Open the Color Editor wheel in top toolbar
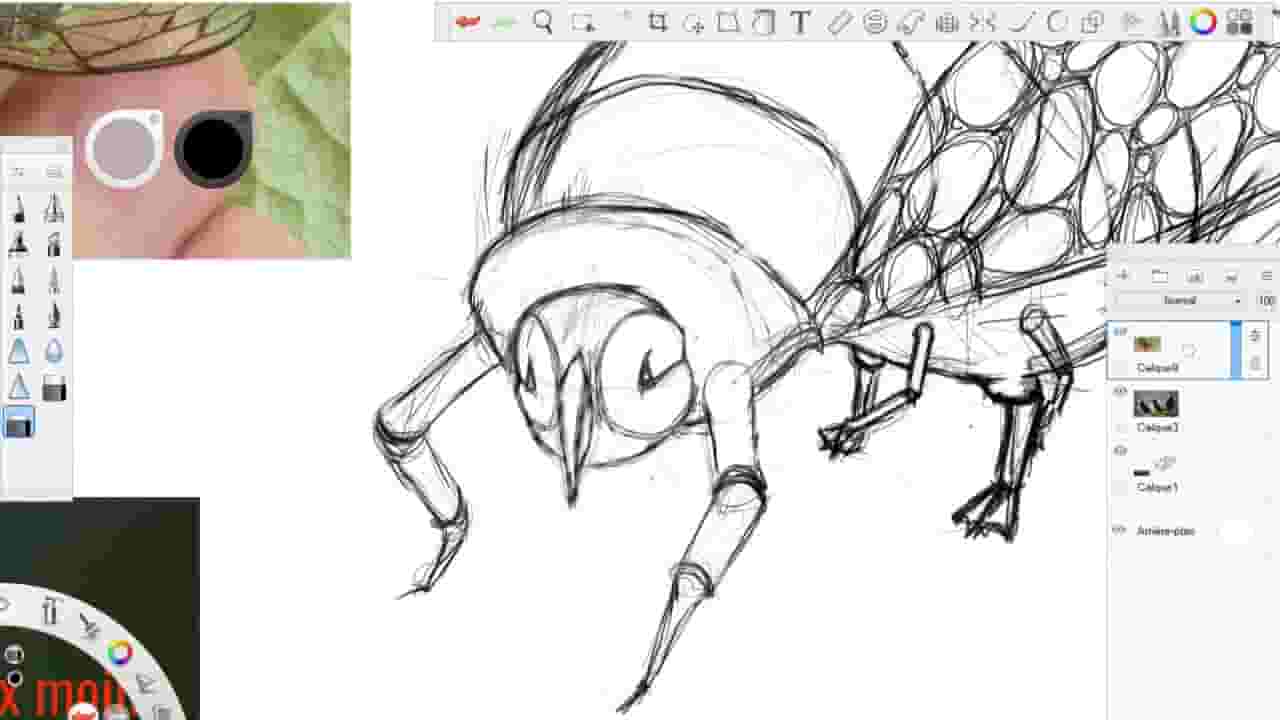Image resolution: width=1280 pixels, height=720 pixels. [x=1203, y=22]
